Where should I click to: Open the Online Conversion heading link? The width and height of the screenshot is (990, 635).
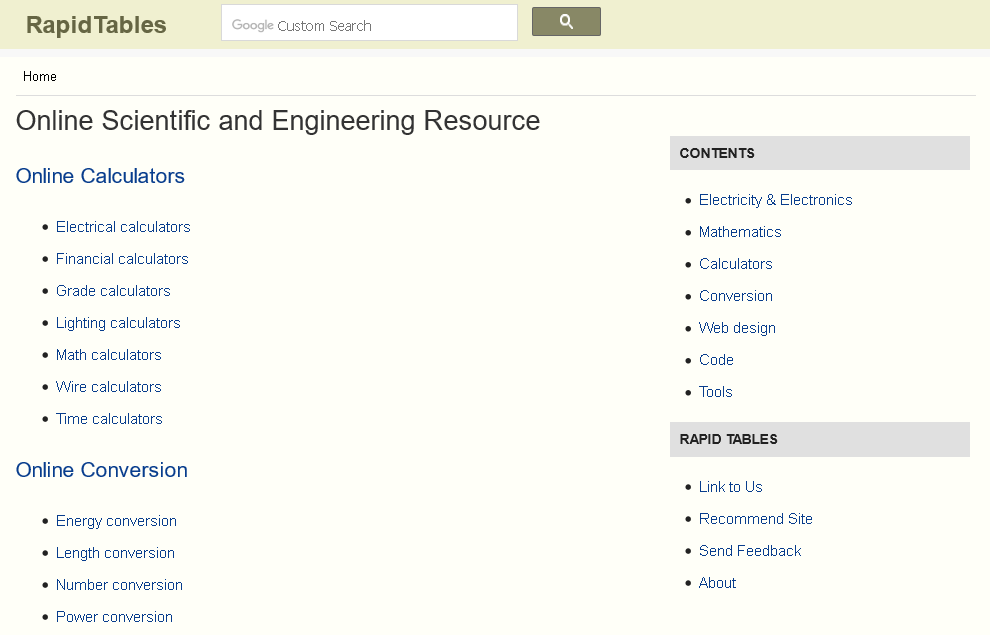102,470
